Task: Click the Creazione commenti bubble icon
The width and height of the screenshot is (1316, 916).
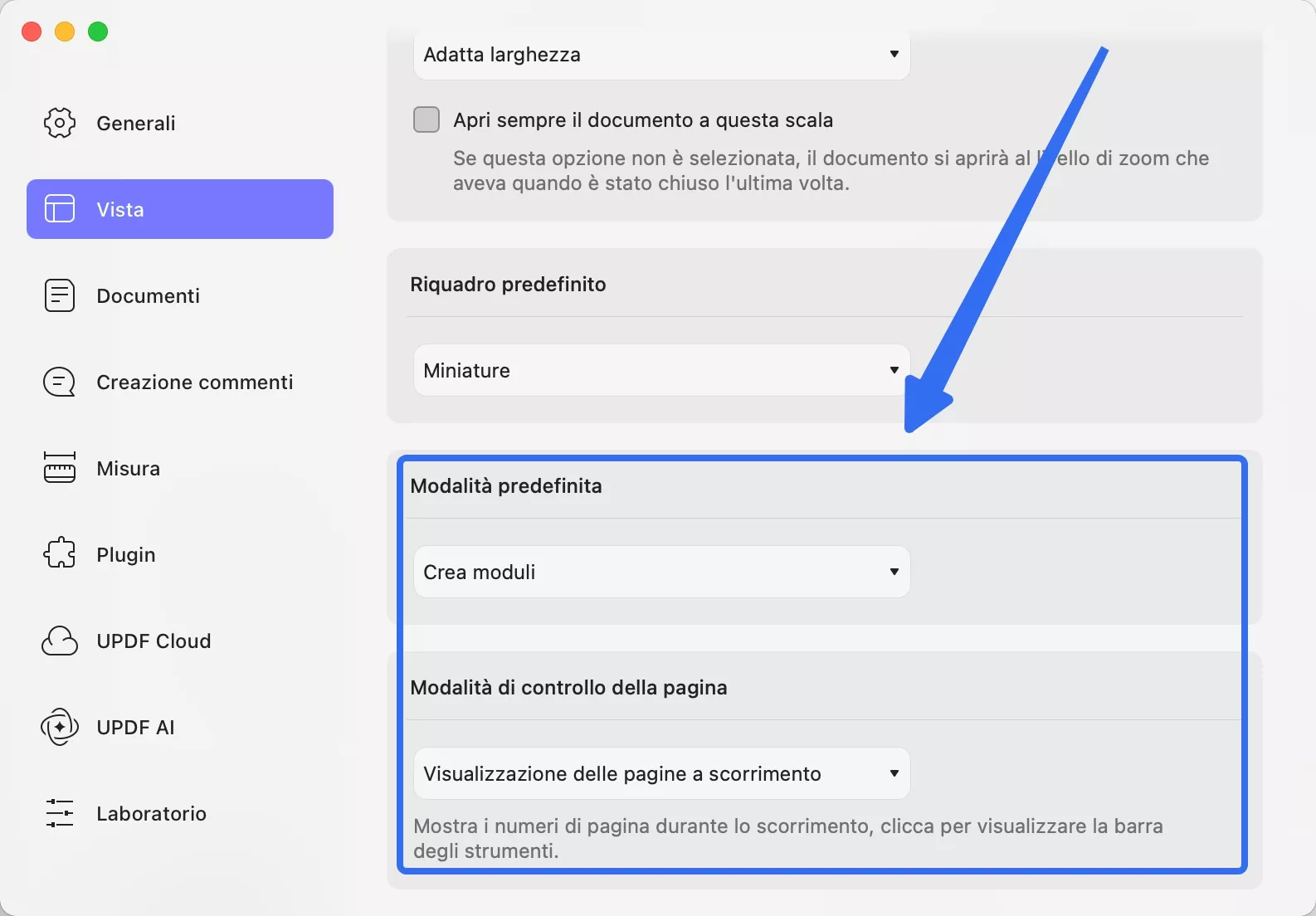Action: [x=59, y=382]
